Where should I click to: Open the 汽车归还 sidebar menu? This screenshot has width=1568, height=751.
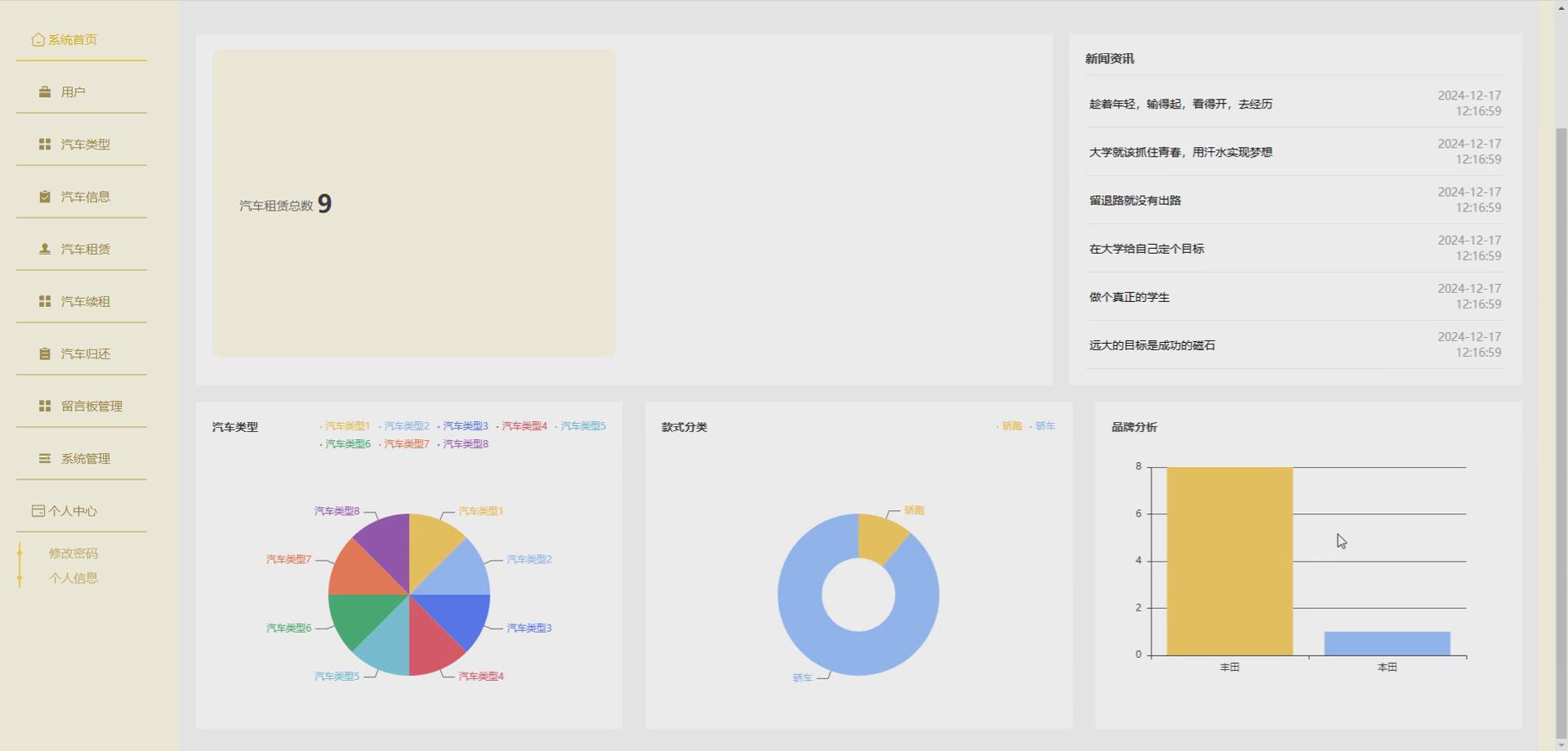click(82, 353)
